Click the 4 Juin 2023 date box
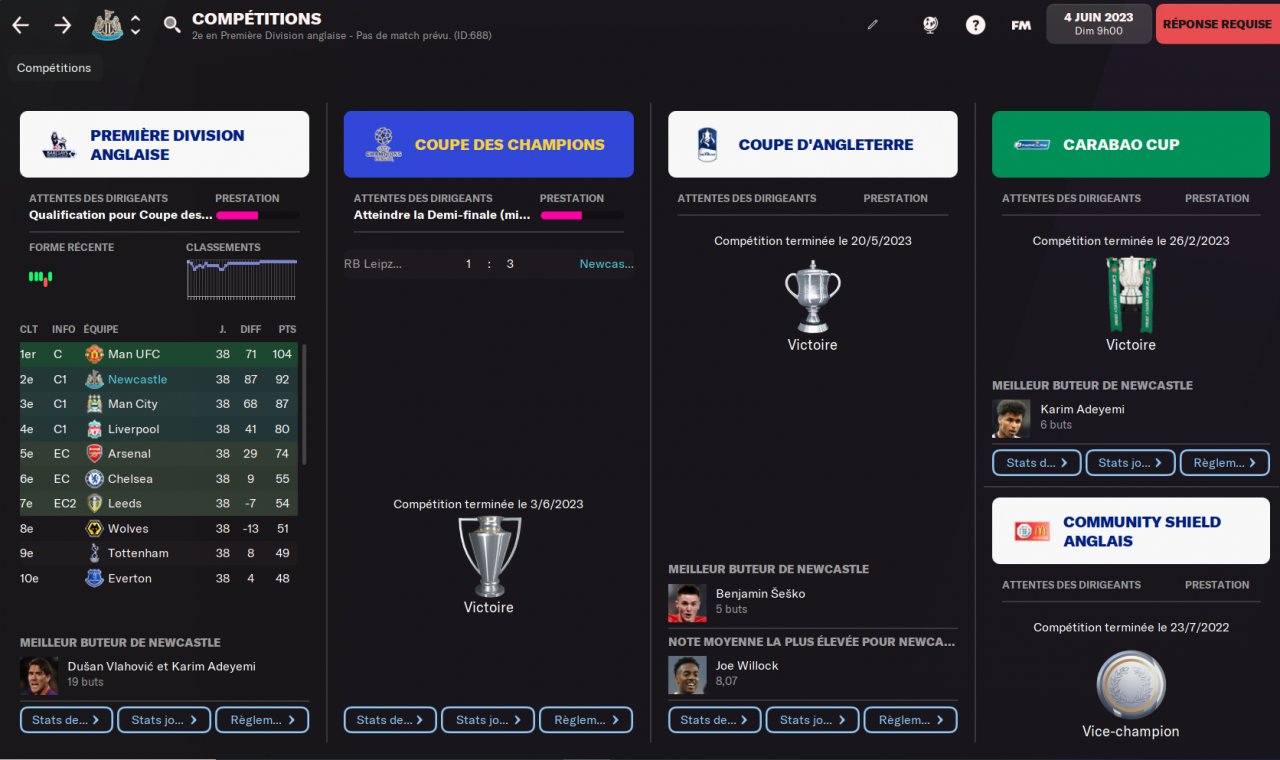The width and height of the screenshot is (1280, 760). click(x=1098, y=24)
